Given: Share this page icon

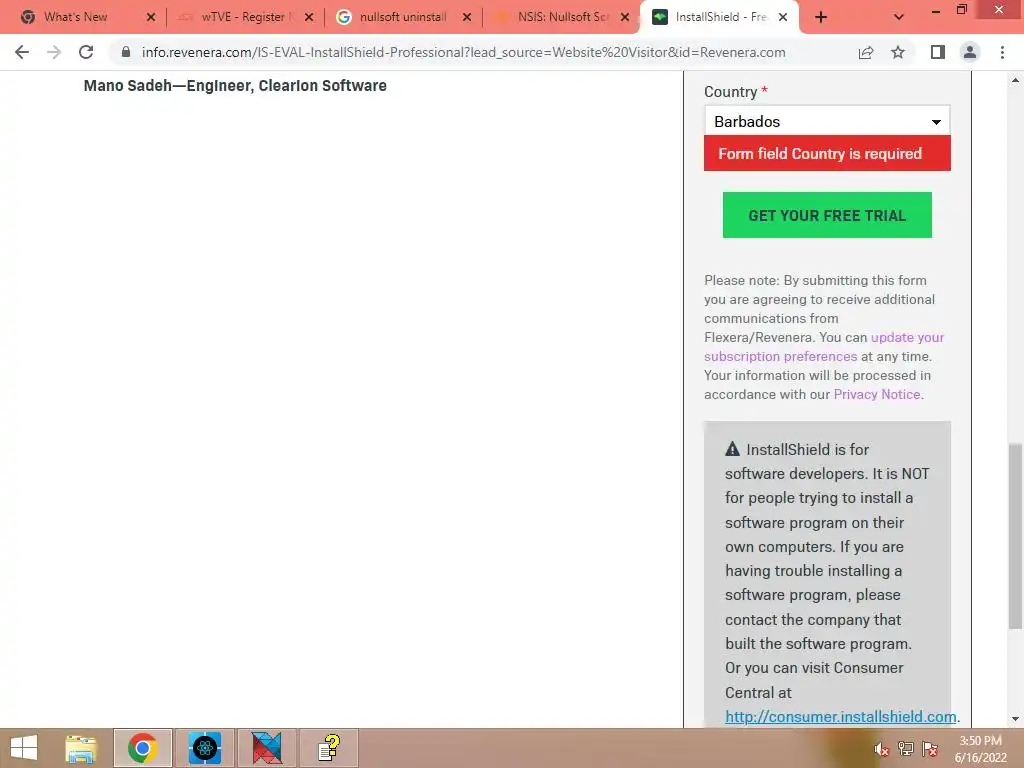Looking at the screenshot, I should (x=866, y=52).
